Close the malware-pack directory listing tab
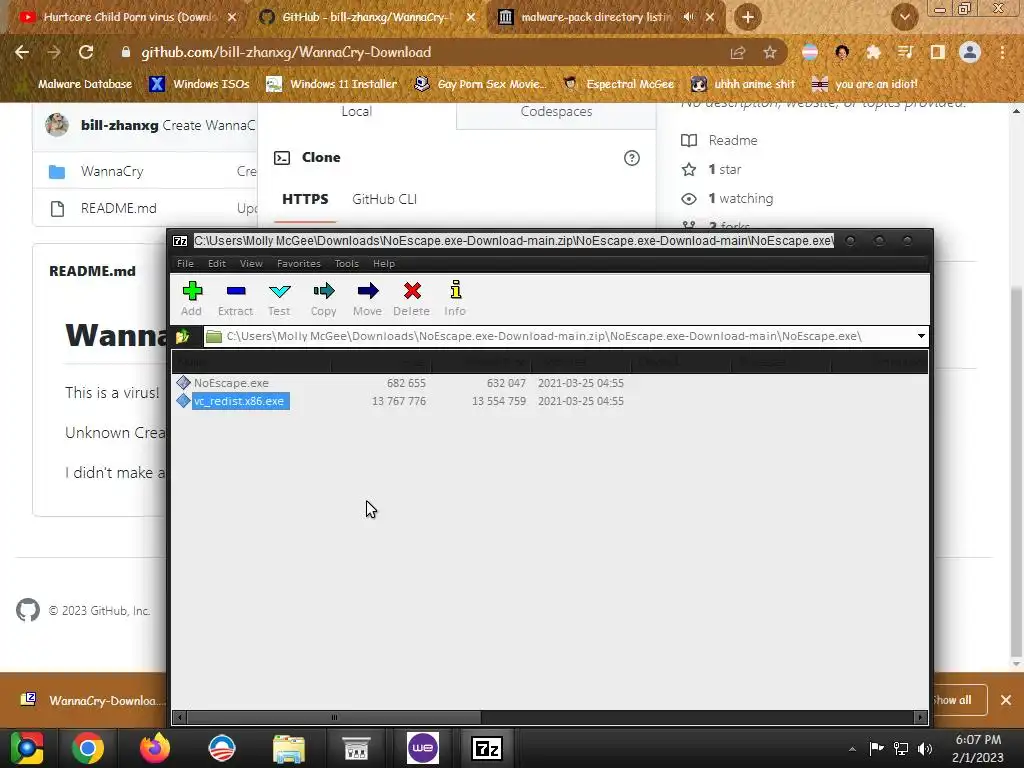Viewport: 1024px width, 768px height. point(710,17)
